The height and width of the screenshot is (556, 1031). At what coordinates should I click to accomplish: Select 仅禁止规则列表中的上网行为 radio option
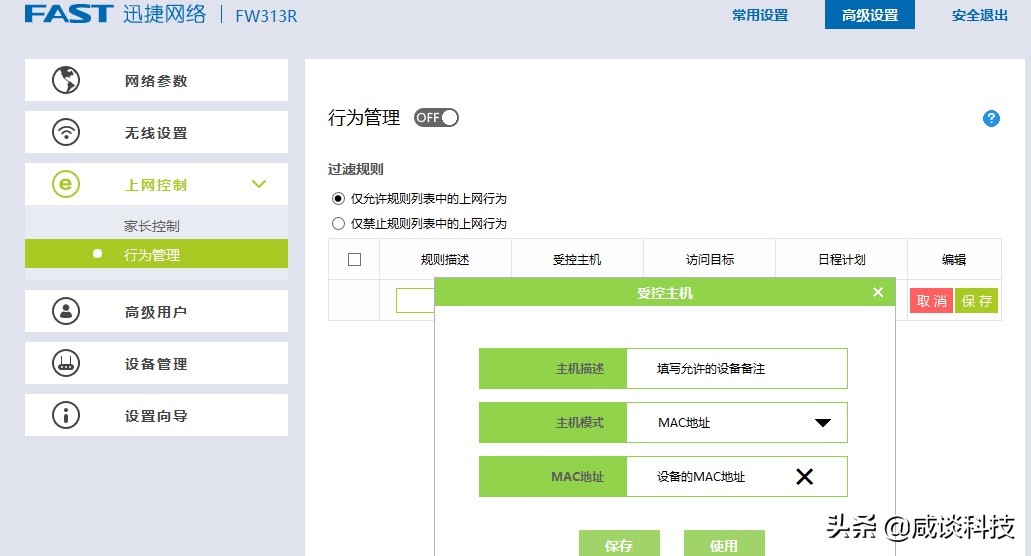[x=338, y=223]
